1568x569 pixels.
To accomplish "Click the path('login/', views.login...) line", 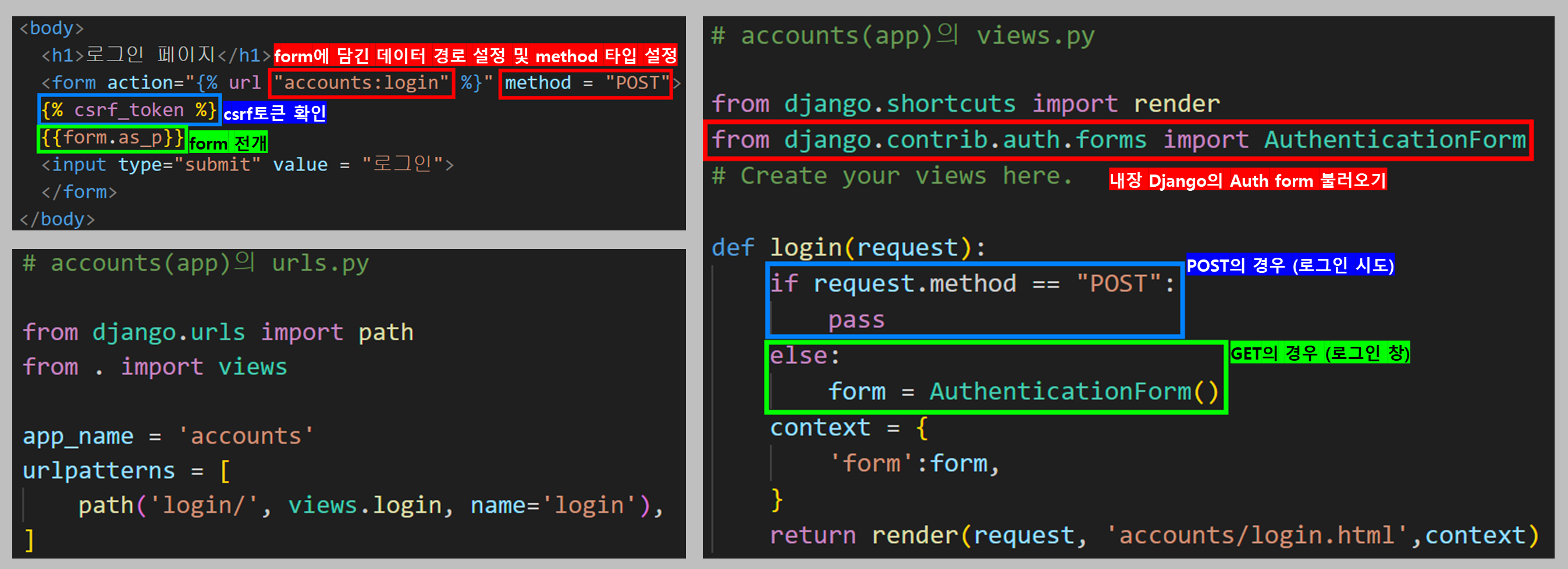I will point(371,505).
